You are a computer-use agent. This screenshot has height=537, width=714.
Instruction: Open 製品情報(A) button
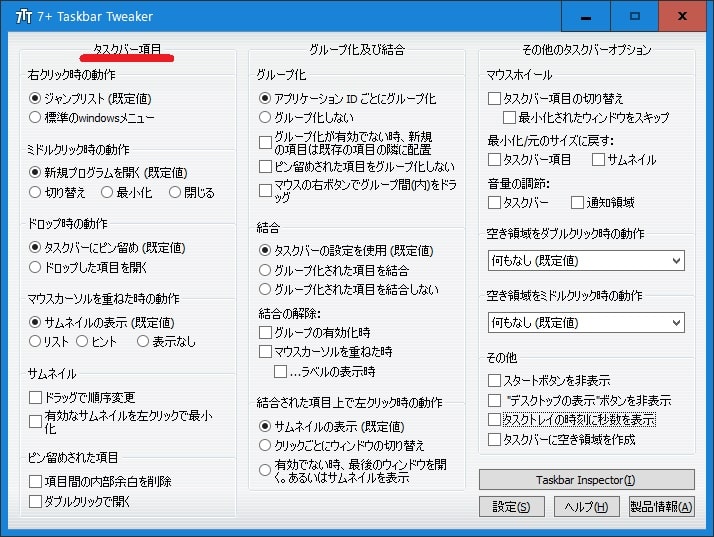pyautogui.click(x=662, y=506)
